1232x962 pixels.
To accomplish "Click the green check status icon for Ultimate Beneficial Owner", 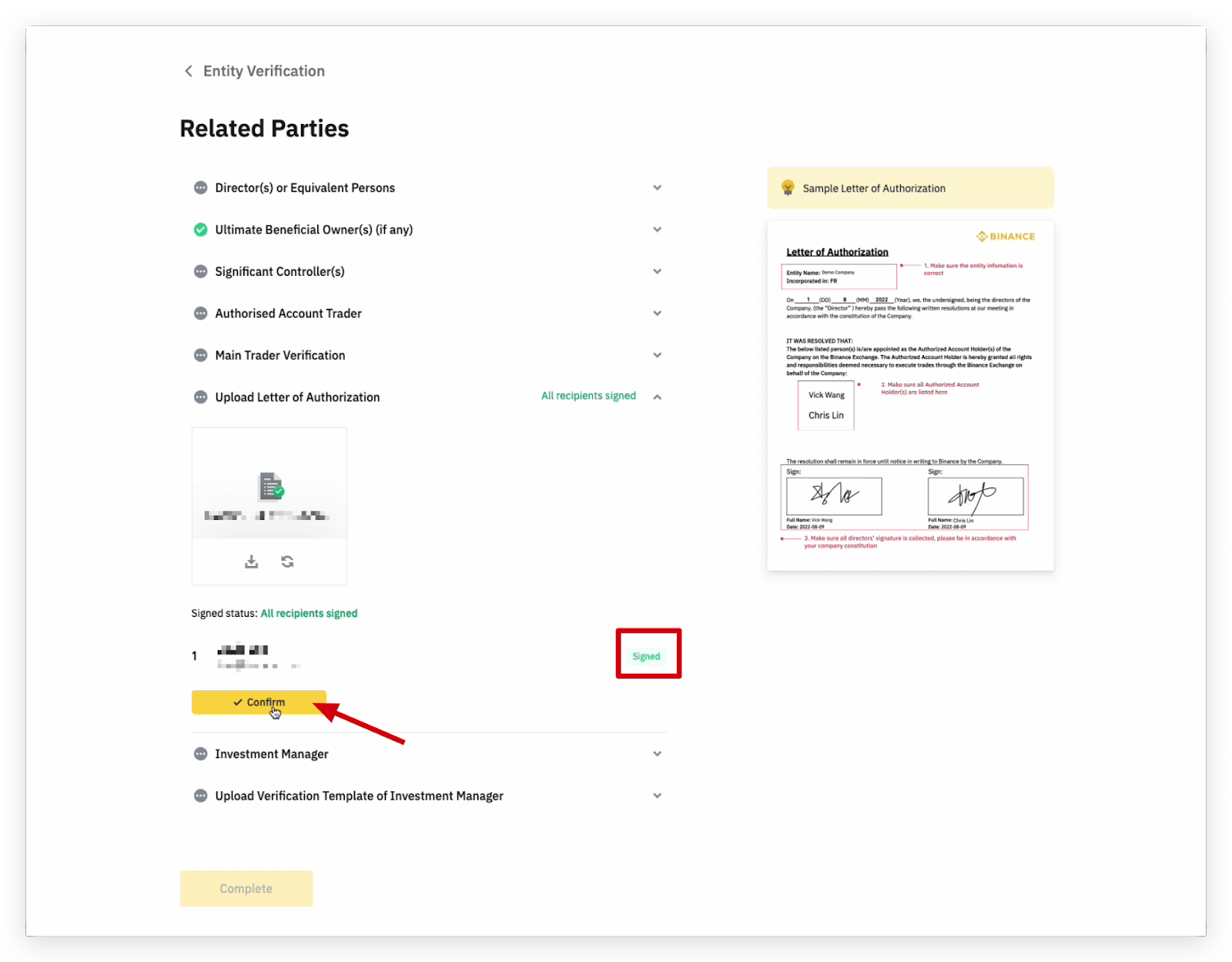I will pos(200,230).
